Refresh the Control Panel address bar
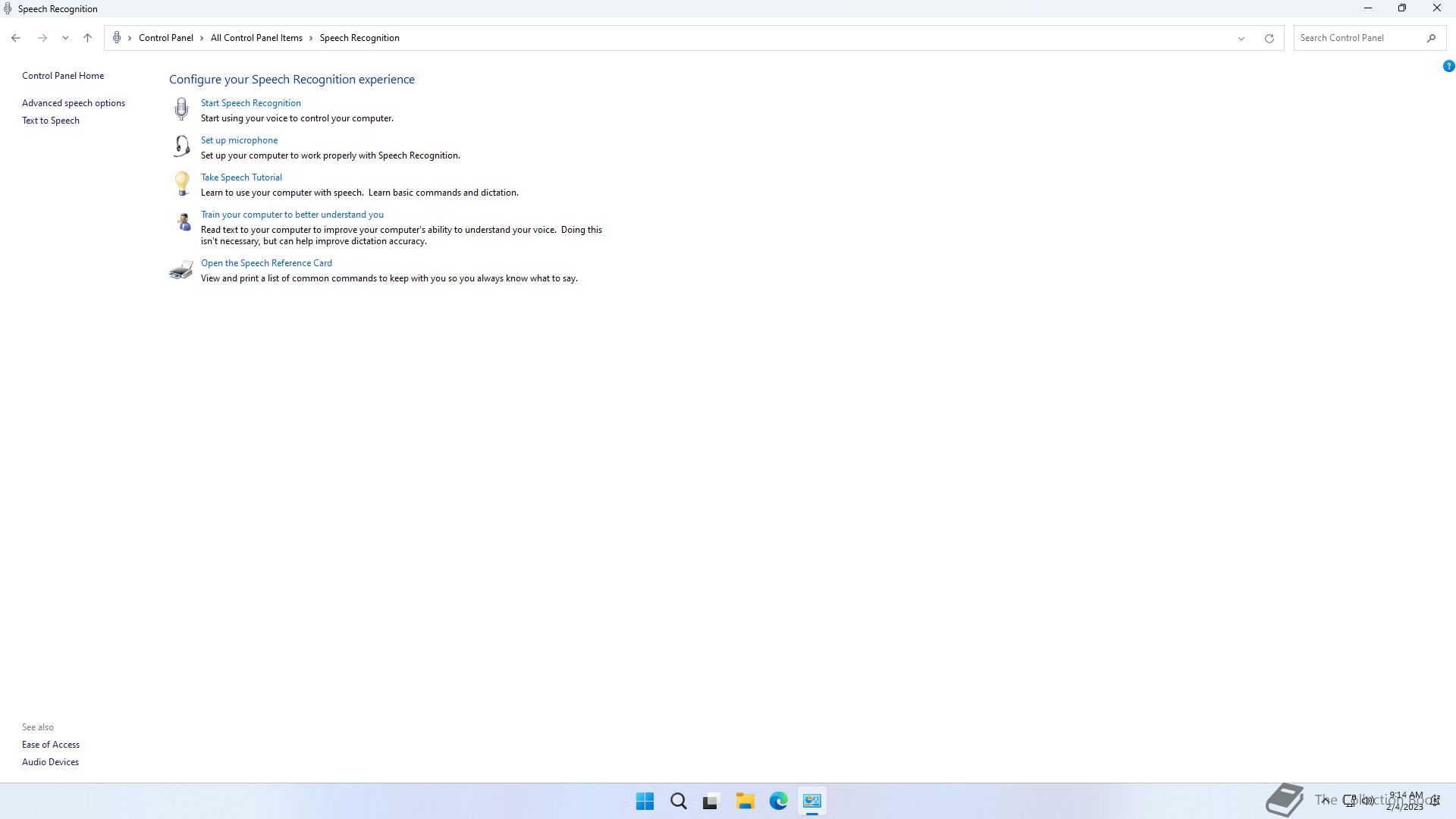The width and height of the screenshot is (1456, 819). click(1269, 38)
